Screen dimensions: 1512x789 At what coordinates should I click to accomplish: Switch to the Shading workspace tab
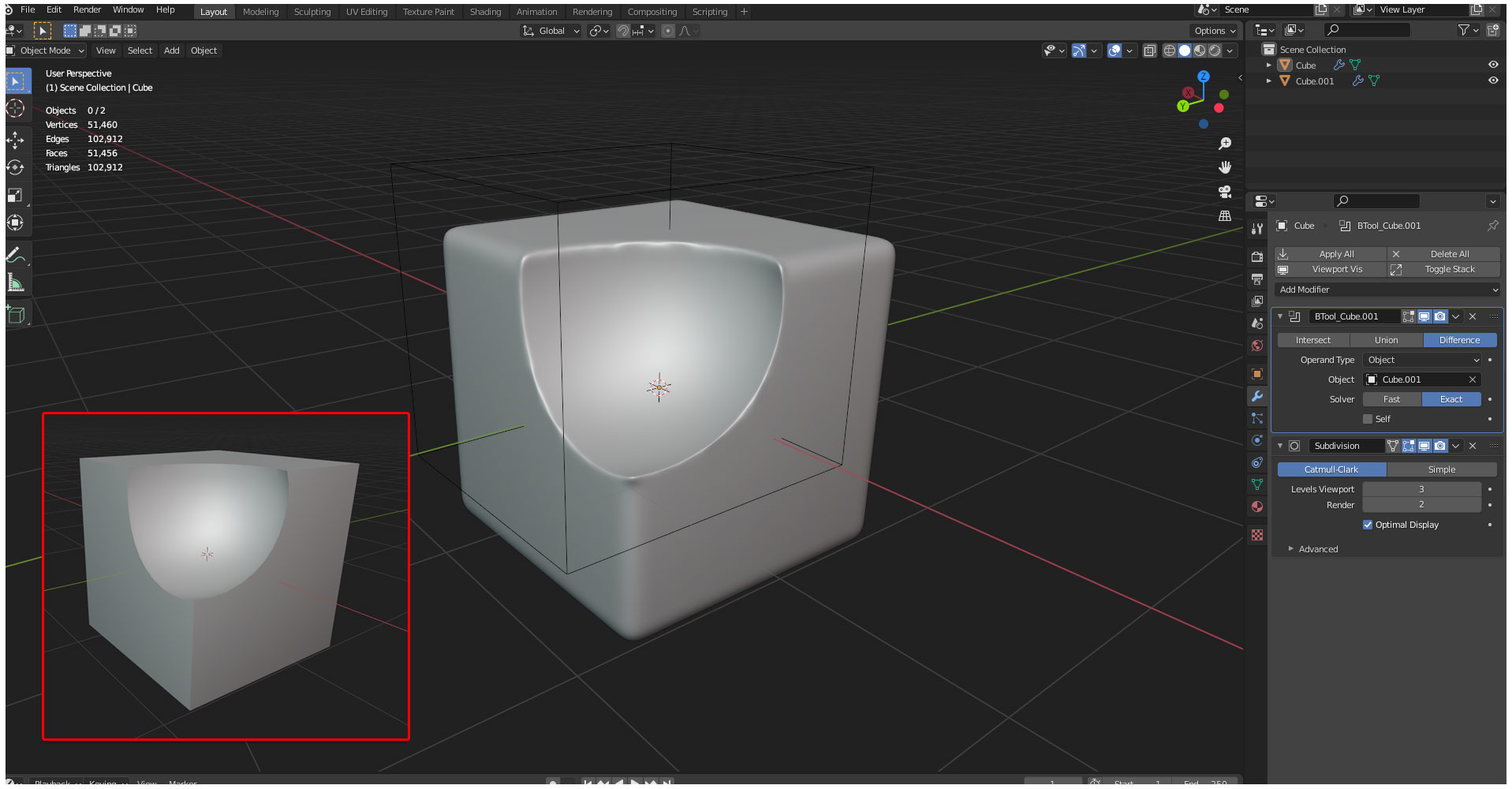[485, 12]
